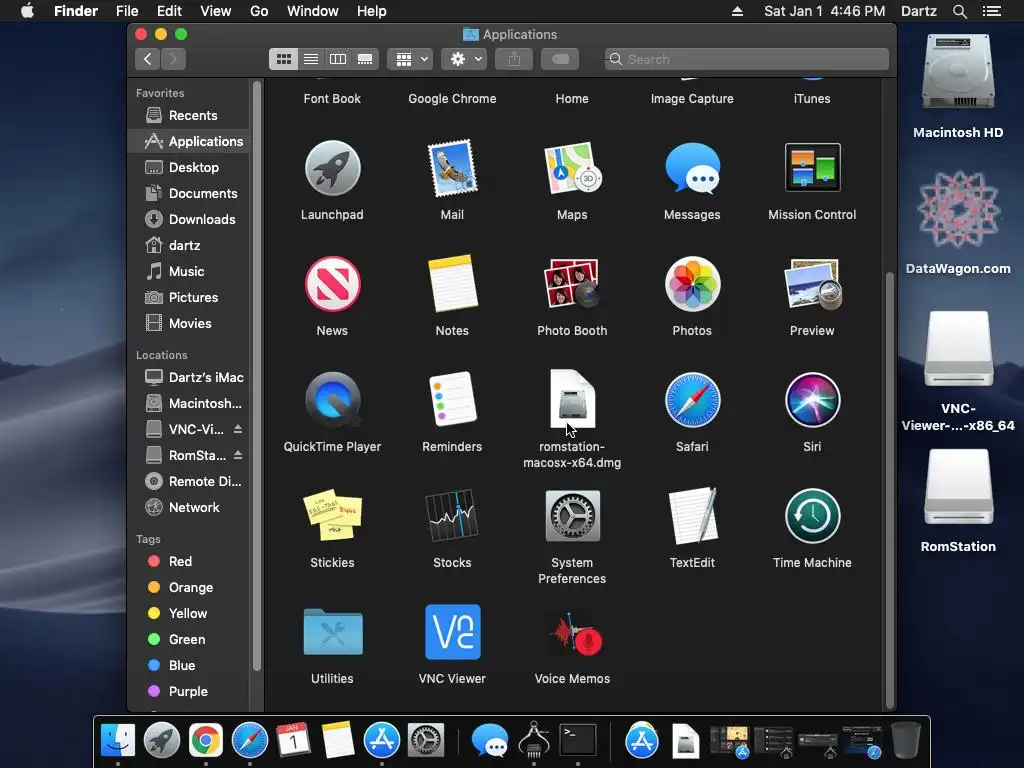Open the Go menu
Viewport: 1024px width, 768px height.
point(259,11)
